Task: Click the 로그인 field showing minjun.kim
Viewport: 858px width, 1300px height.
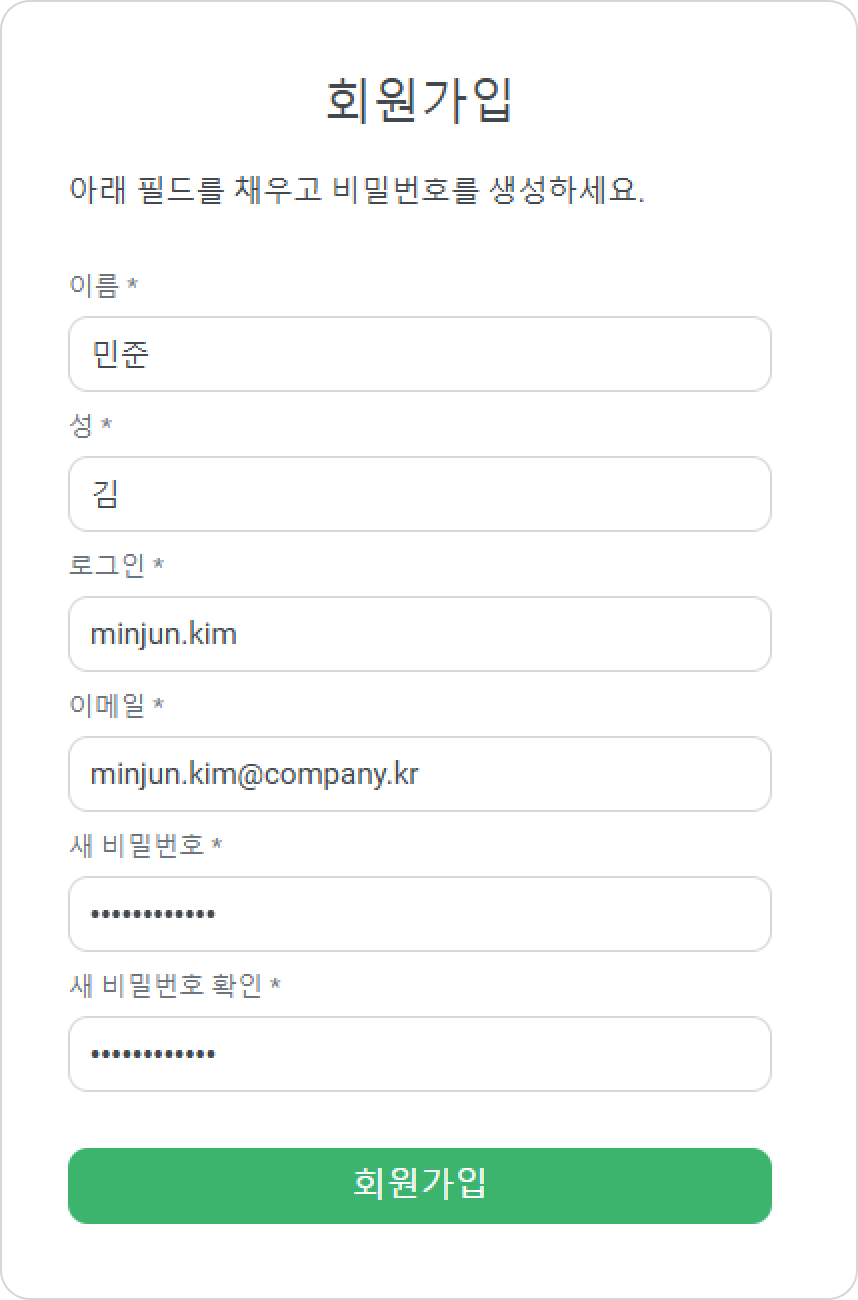Action: (x=420, y=634)
